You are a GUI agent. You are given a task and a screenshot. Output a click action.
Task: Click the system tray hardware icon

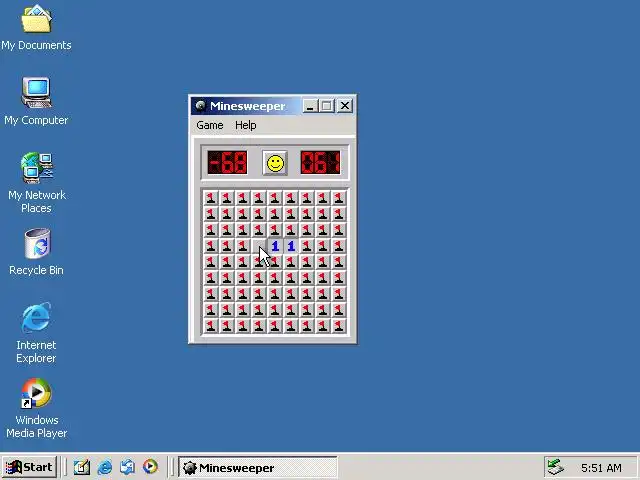click(556, 467)
